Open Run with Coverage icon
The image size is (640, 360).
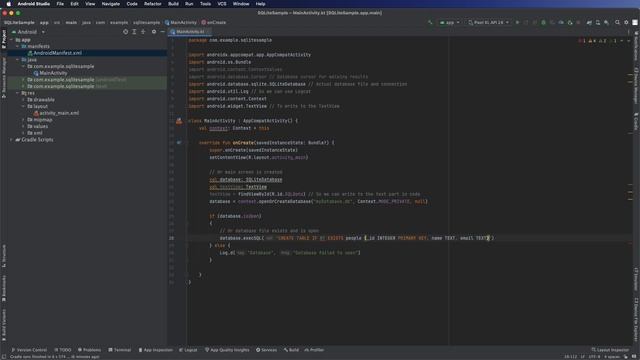(x=552, y=22)
